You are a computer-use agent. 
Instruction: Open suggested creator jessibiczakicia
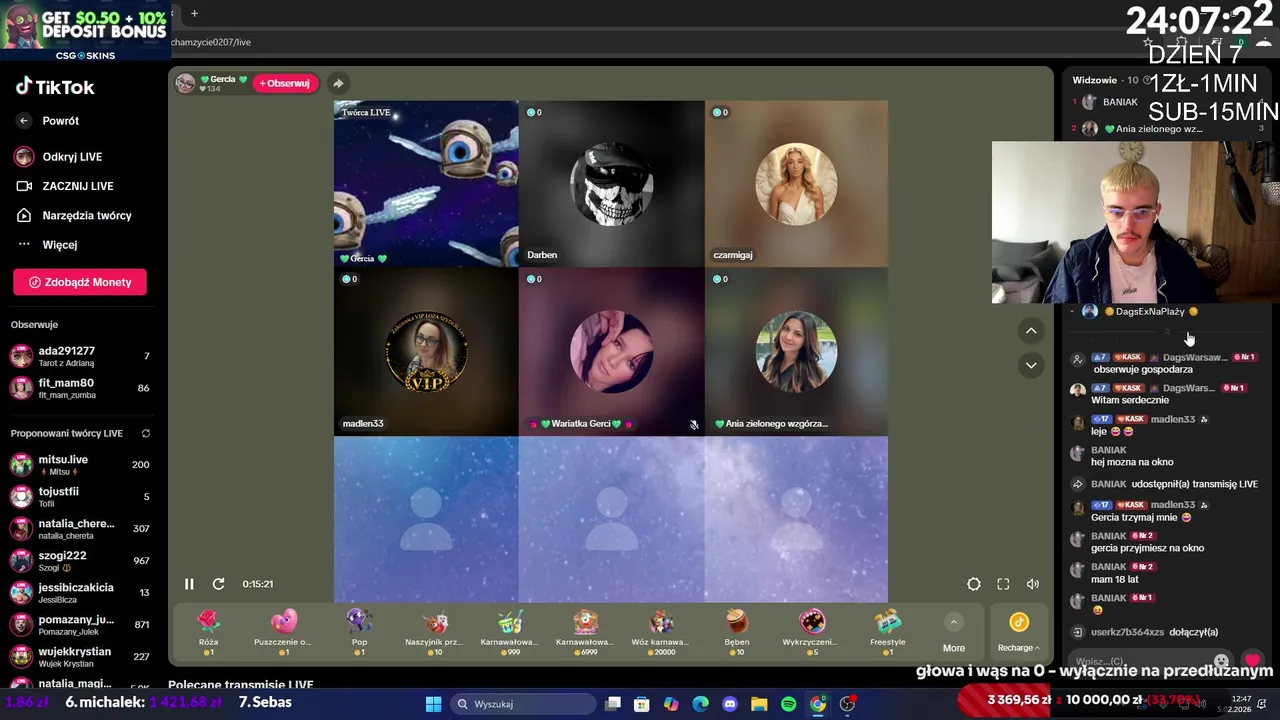point(80,593)
